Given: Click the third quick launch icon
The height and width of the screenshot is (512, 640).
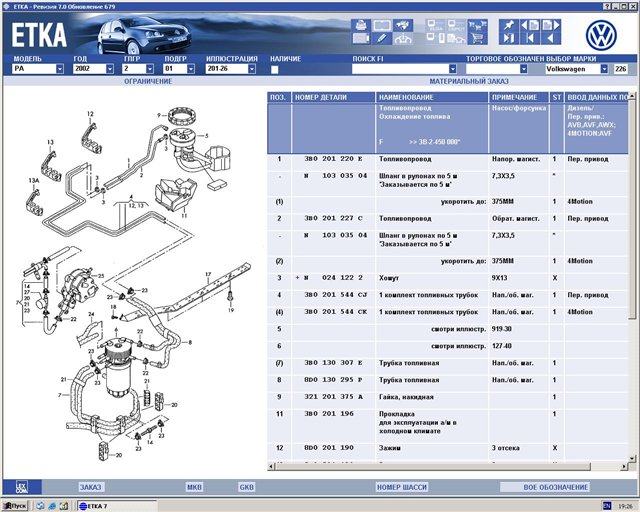Looking at the screenshot, I should click(x=64, y=506).
